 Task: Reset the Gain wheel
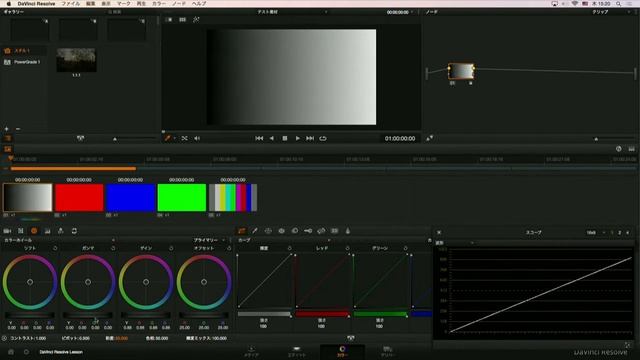[x=171, y=248]
